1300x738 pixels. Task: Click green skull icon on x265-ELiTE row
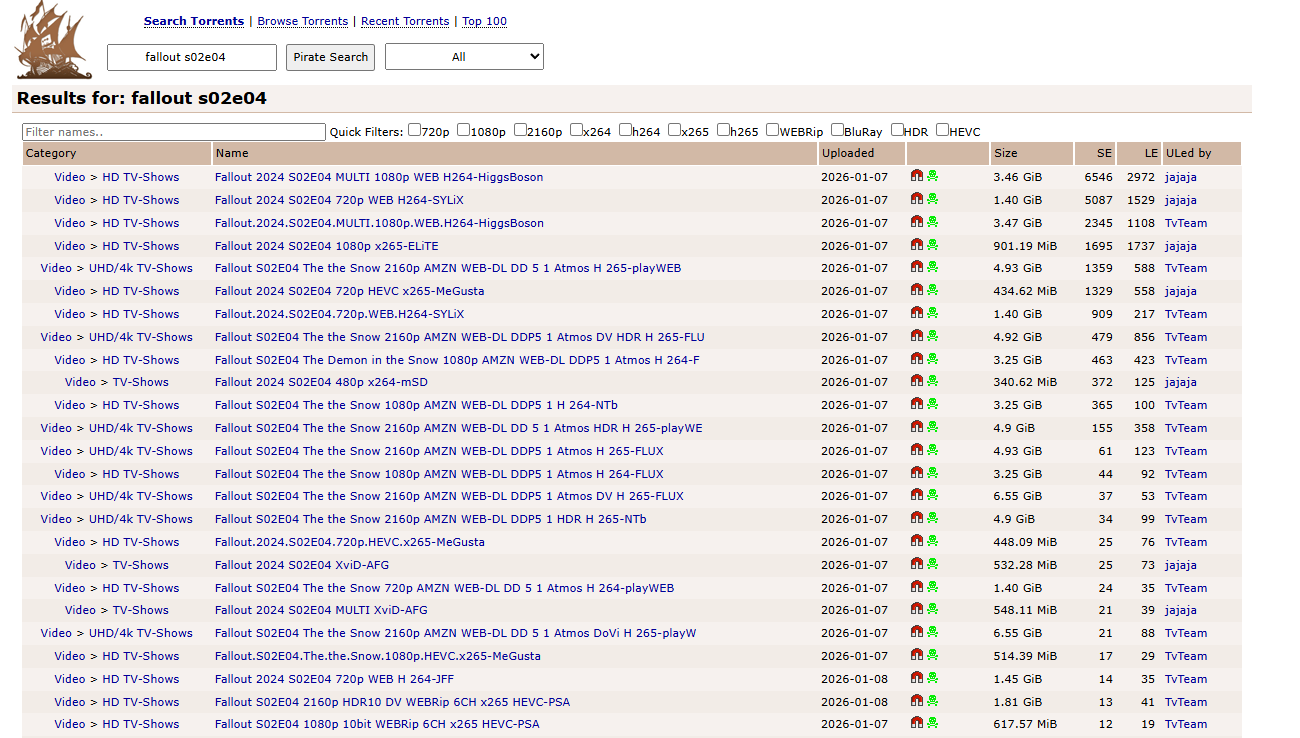tap(932, 245)
